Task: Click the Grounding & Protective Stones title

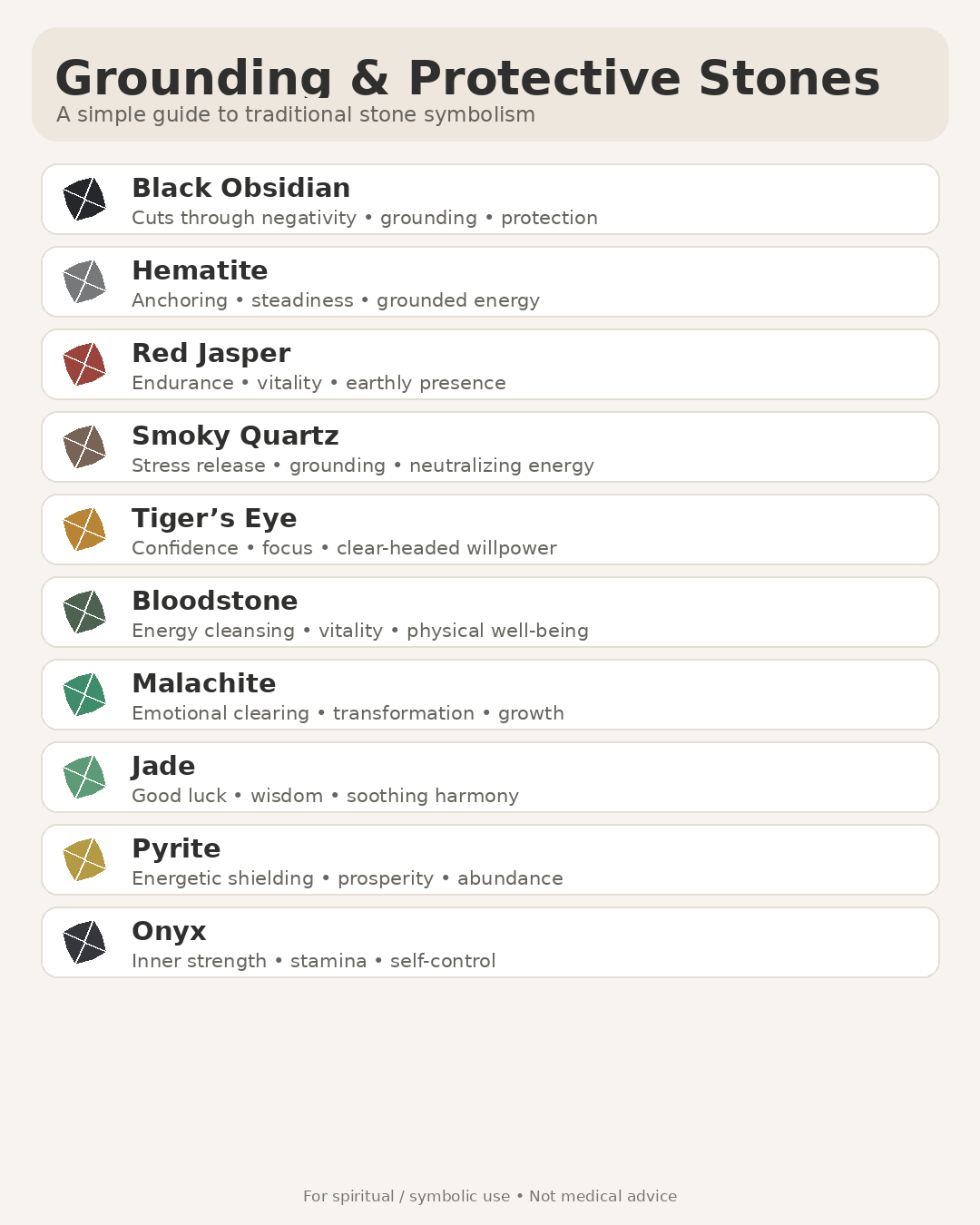Action: click(x=467, y=78)
